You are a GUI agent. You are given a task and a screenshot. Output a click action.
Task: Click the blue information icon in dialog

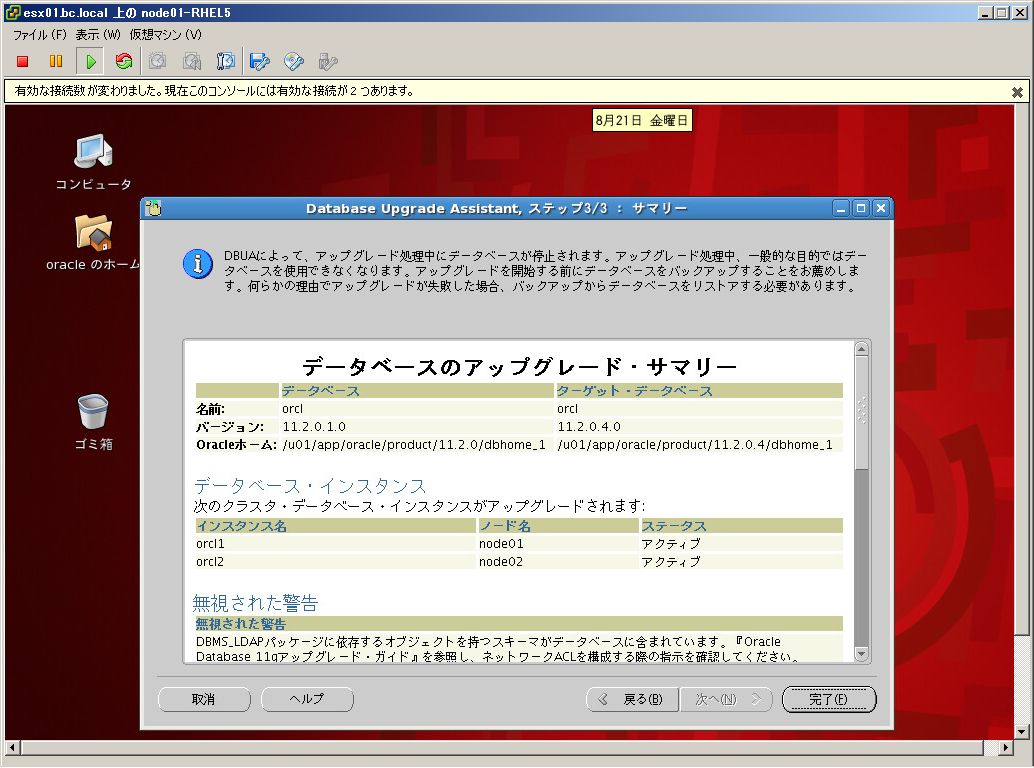[197, 264]
